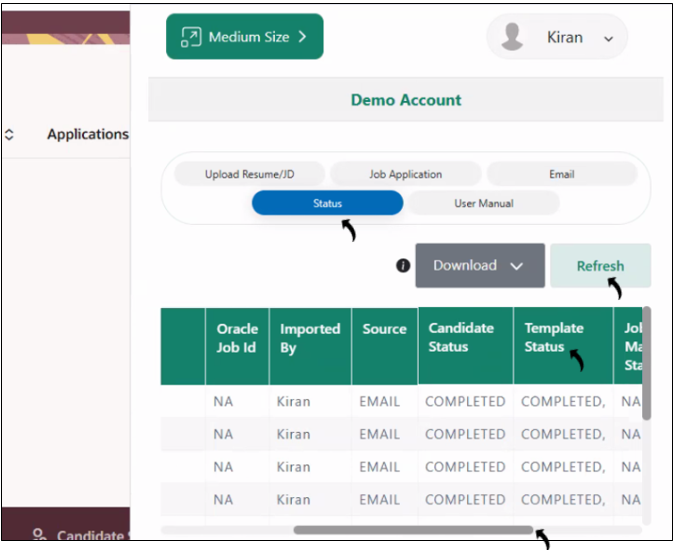This screenshot has width=673, height=550.
Task: Click the Source column header
Action: 384,328
